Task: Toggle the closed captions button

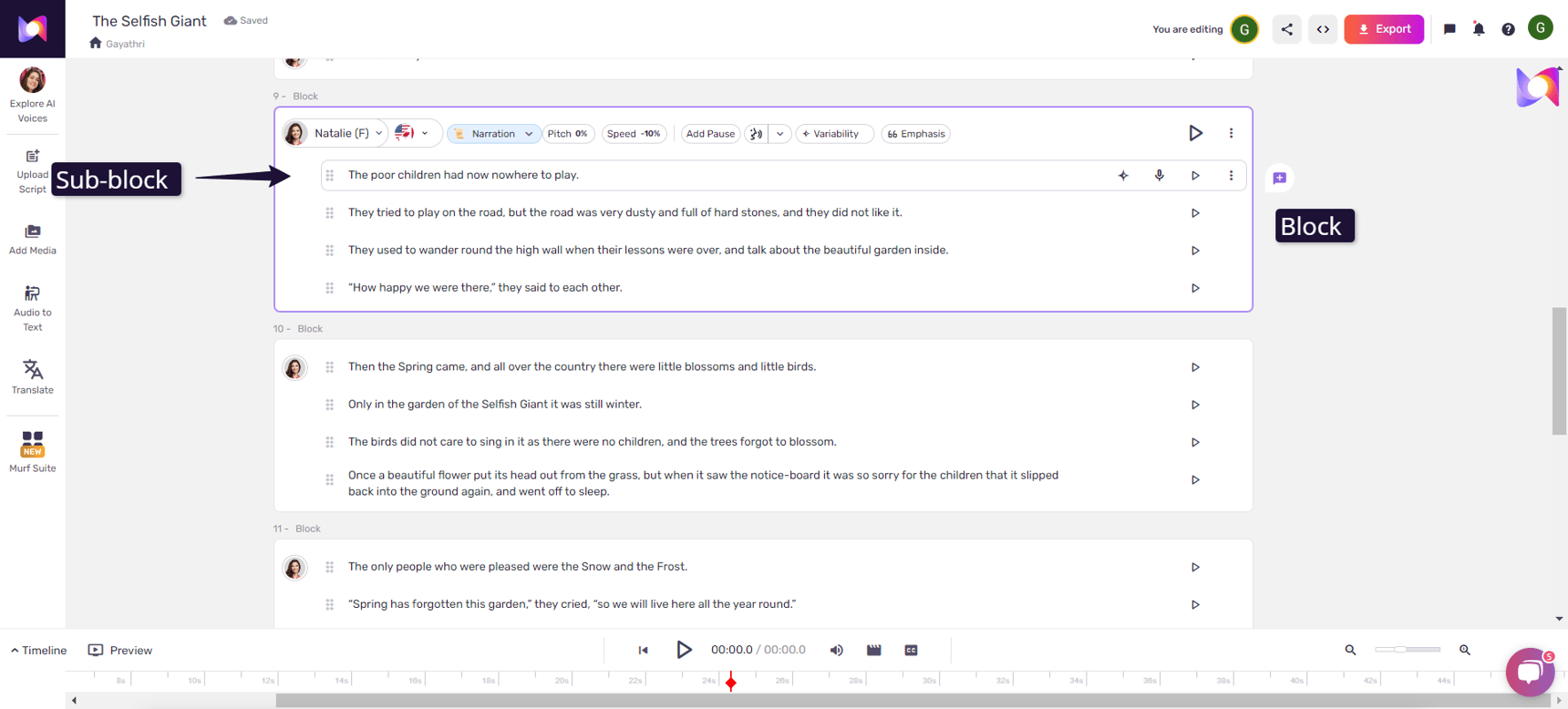Action: click(911, 650)
